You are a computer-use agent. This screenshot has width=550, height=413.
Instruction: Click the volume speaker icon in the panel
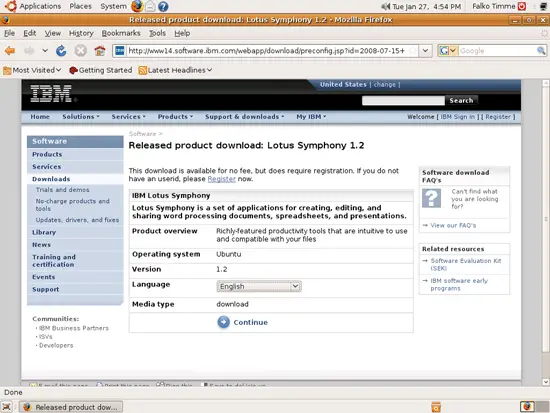click(x=385, y=6)
